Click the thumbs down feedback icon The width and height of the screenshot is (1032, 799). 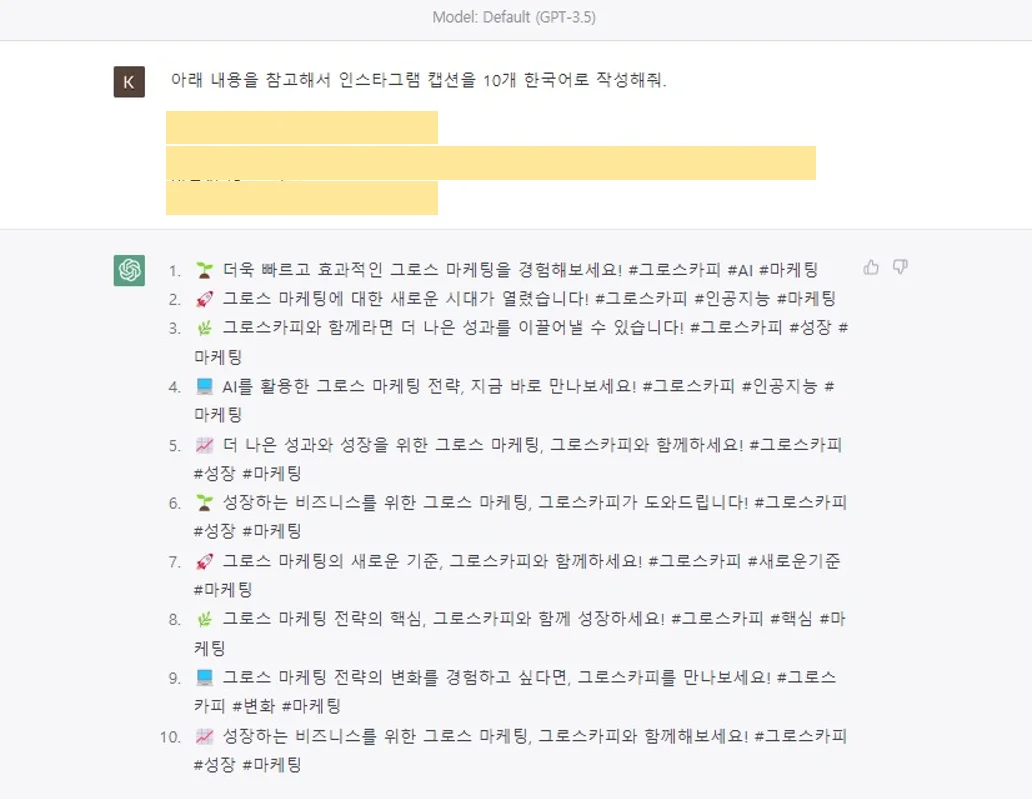(x=898, y=267)
